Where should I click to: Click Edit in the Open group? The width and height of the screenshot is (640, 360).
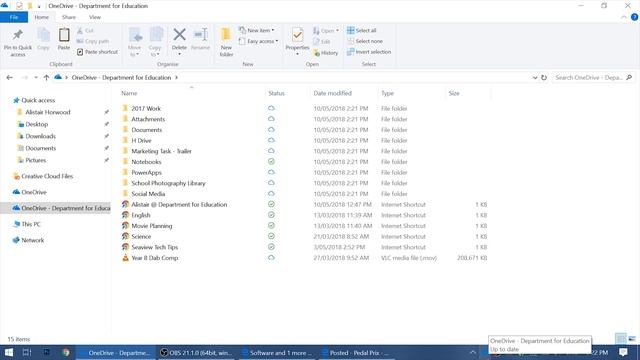tap(322, 42)
